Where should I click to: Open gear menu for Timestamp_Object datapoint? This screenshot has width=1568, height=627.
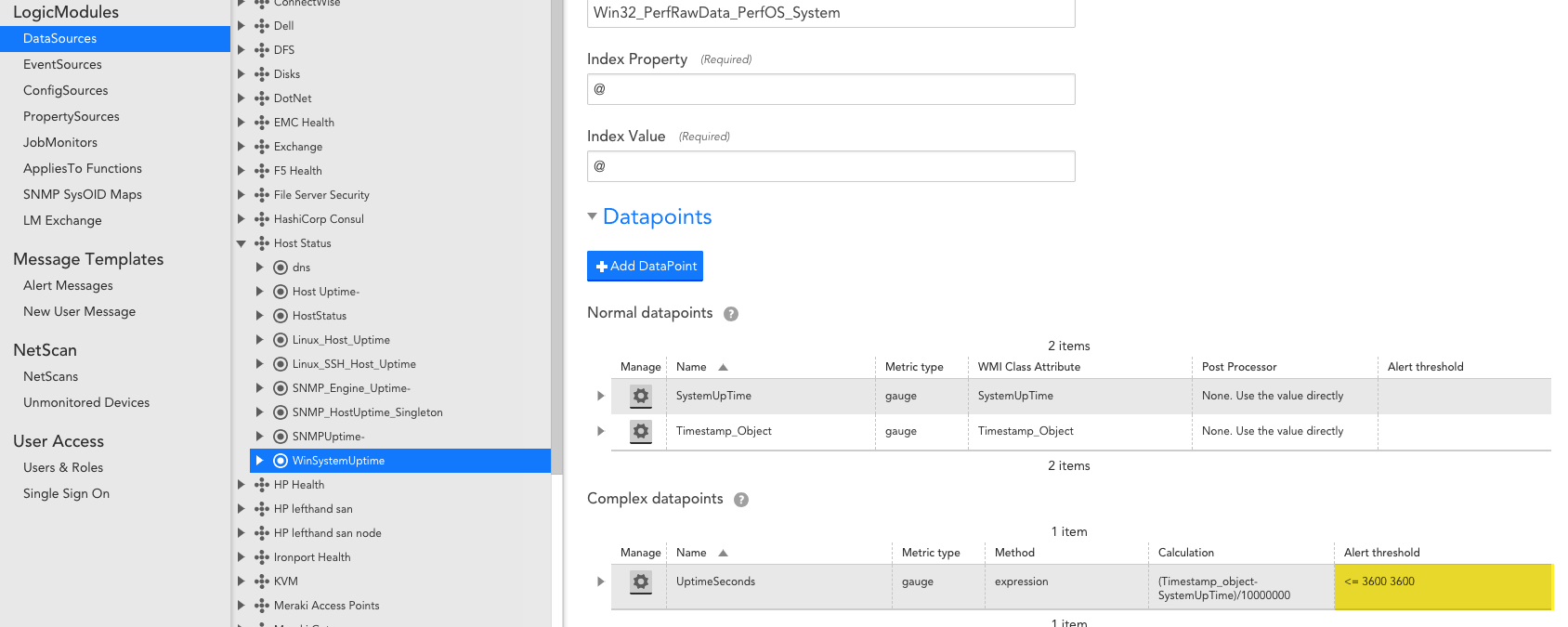(x=641, y=432)
